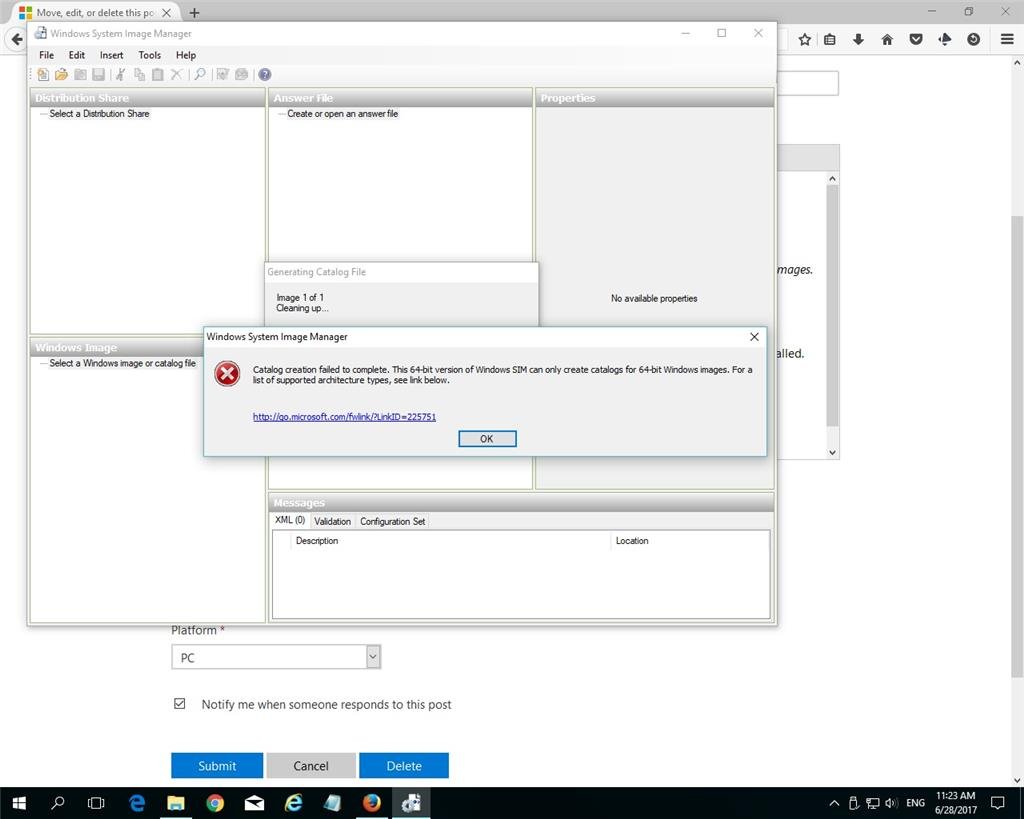1024x819 pixels.
Task: Click the gray Cancel button
Action: click(x=311, y=765)
